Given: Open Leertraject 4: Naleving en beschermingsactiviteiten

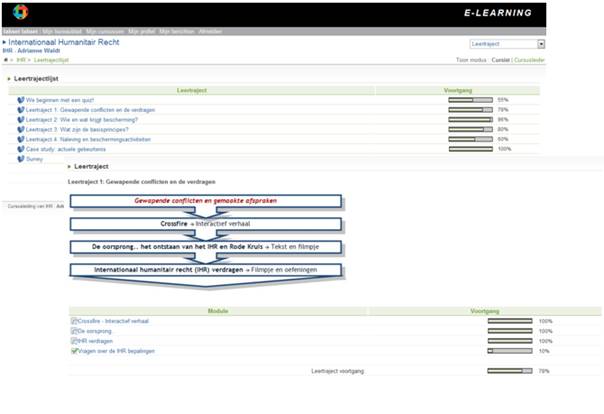Looking at the screenshot, I should (88, 139).
